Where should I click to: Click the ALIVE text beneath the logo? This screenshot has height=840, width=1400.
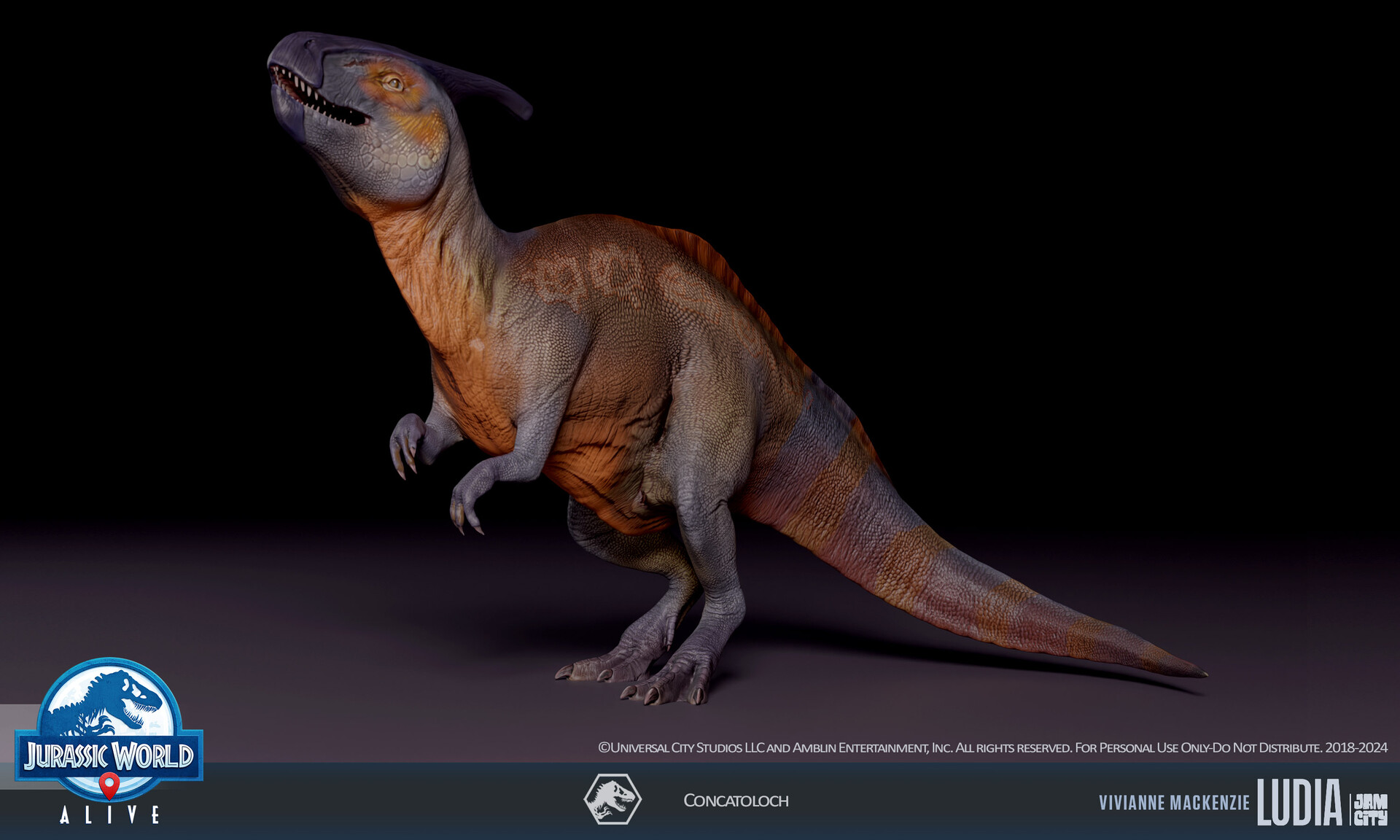(x=109, y=816)
